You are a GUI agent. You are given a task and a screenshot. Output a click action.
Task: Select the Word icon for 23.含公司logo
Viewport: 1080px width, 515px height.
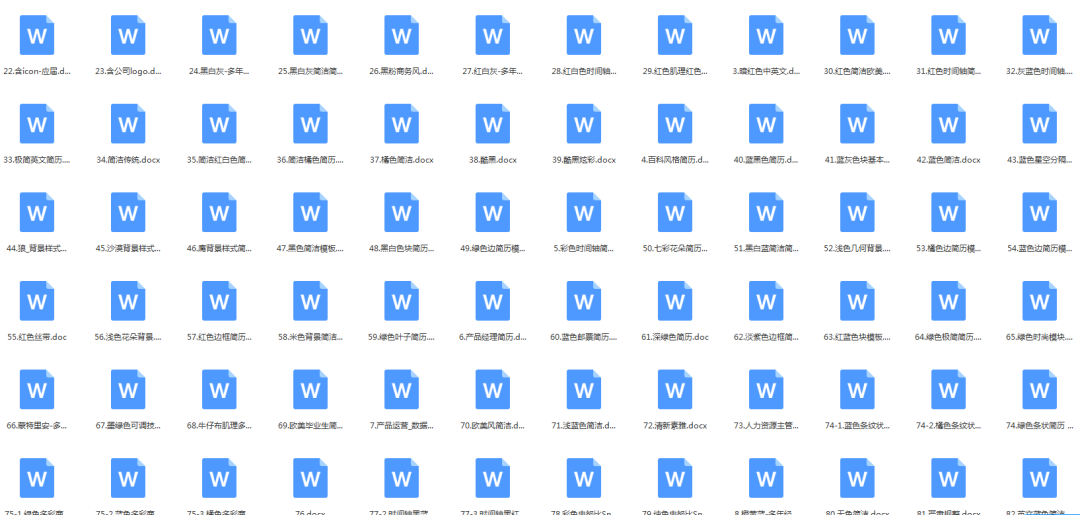click(x=128, y=35)
